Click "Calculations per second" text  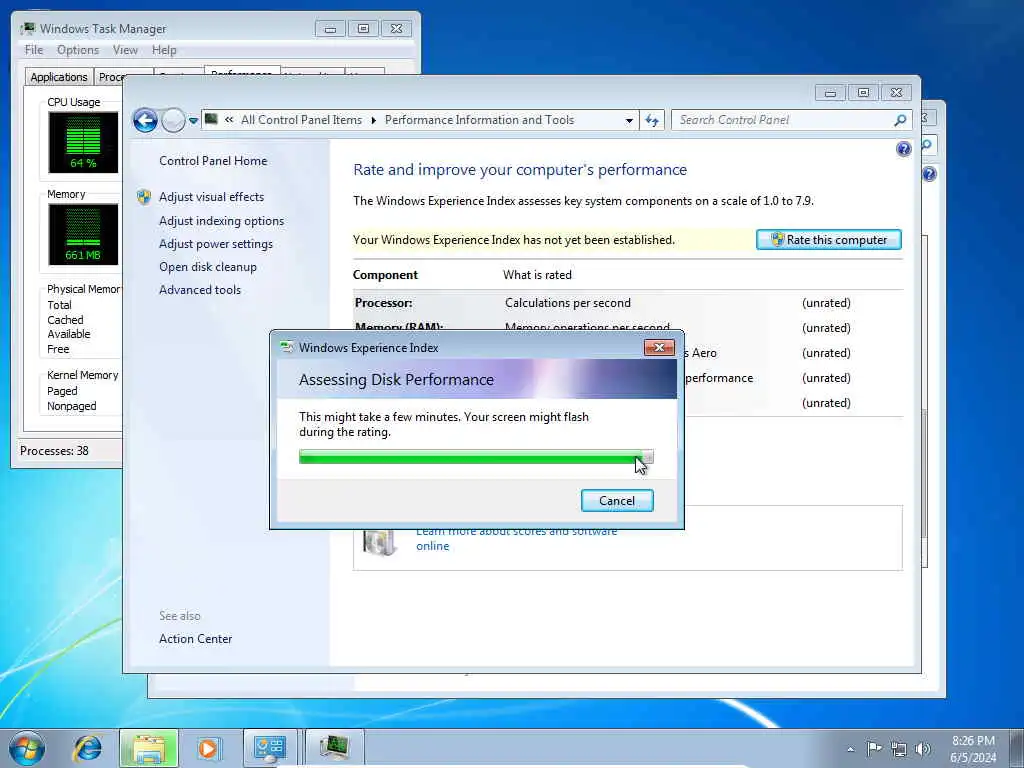[x=568, y=303]
